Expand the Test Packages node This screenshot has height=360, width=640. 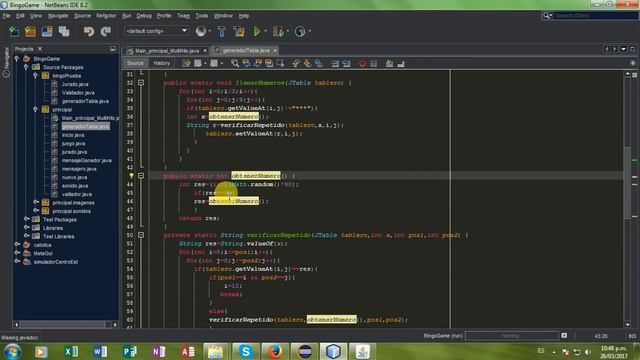26,219
